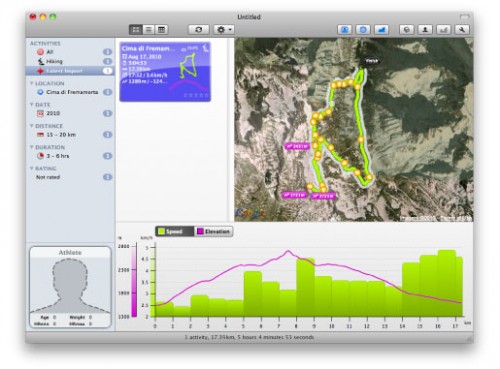Image resolution: width=500 pixels, height=369 pixels.
Task: Click the elevation gradient scale bar
Action: coord(134,280)
